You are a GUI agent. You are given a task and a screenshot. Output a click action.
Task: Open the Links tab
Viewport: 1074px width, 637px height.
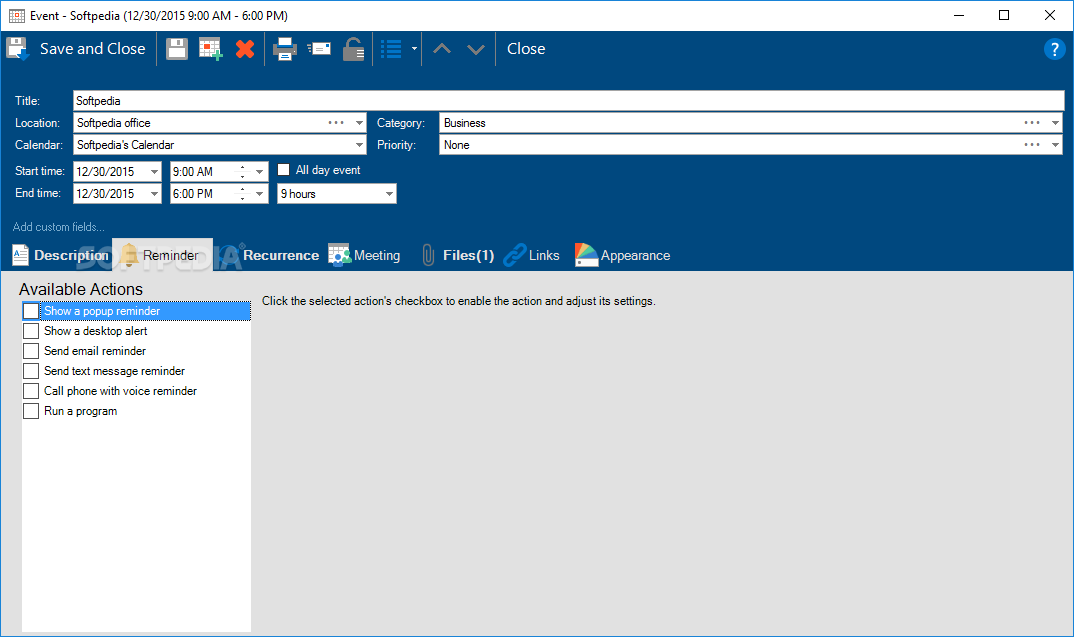click(x=532, y=255)
